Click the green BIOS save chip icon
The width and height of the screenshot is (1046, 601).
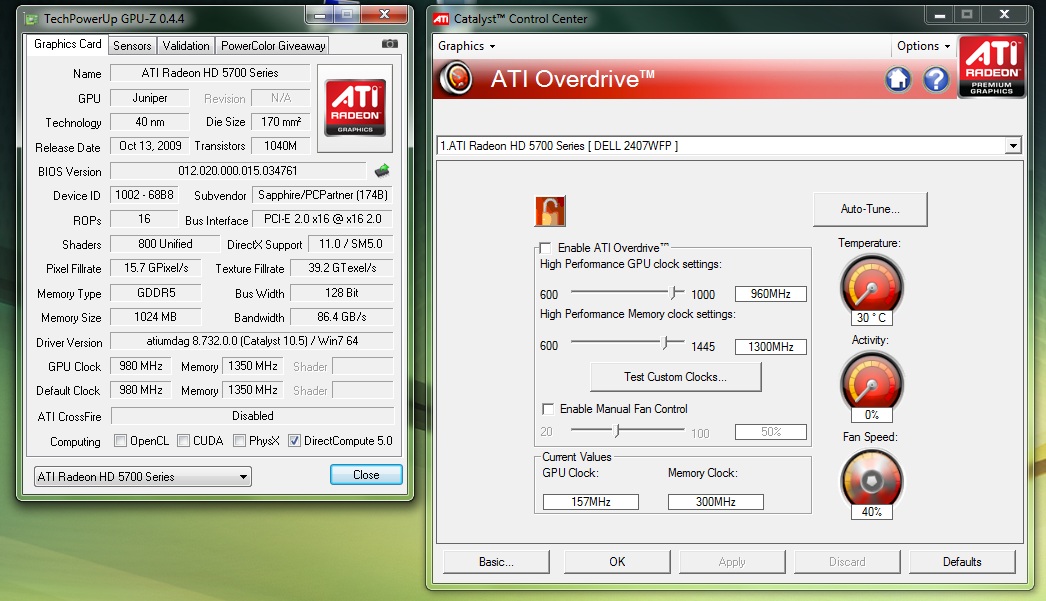coord(382,171)
